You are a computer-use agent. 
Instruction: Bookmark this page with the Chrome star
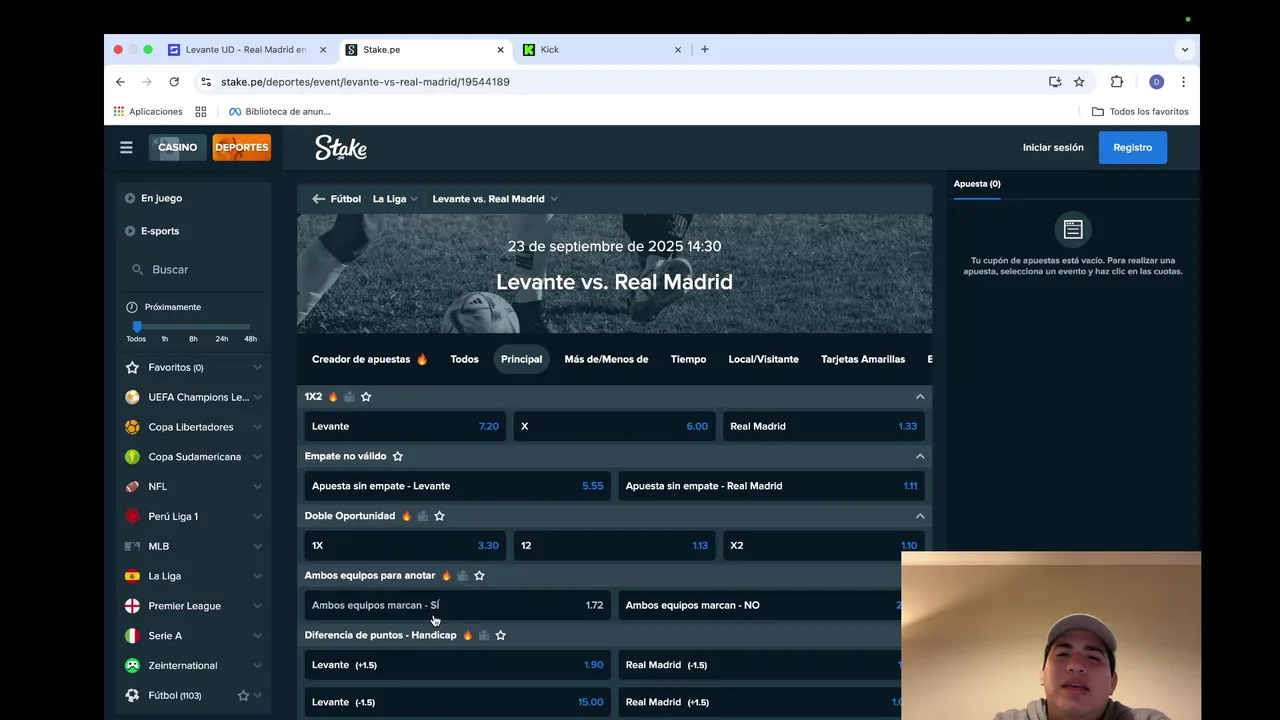click(x=1079, y=82)
